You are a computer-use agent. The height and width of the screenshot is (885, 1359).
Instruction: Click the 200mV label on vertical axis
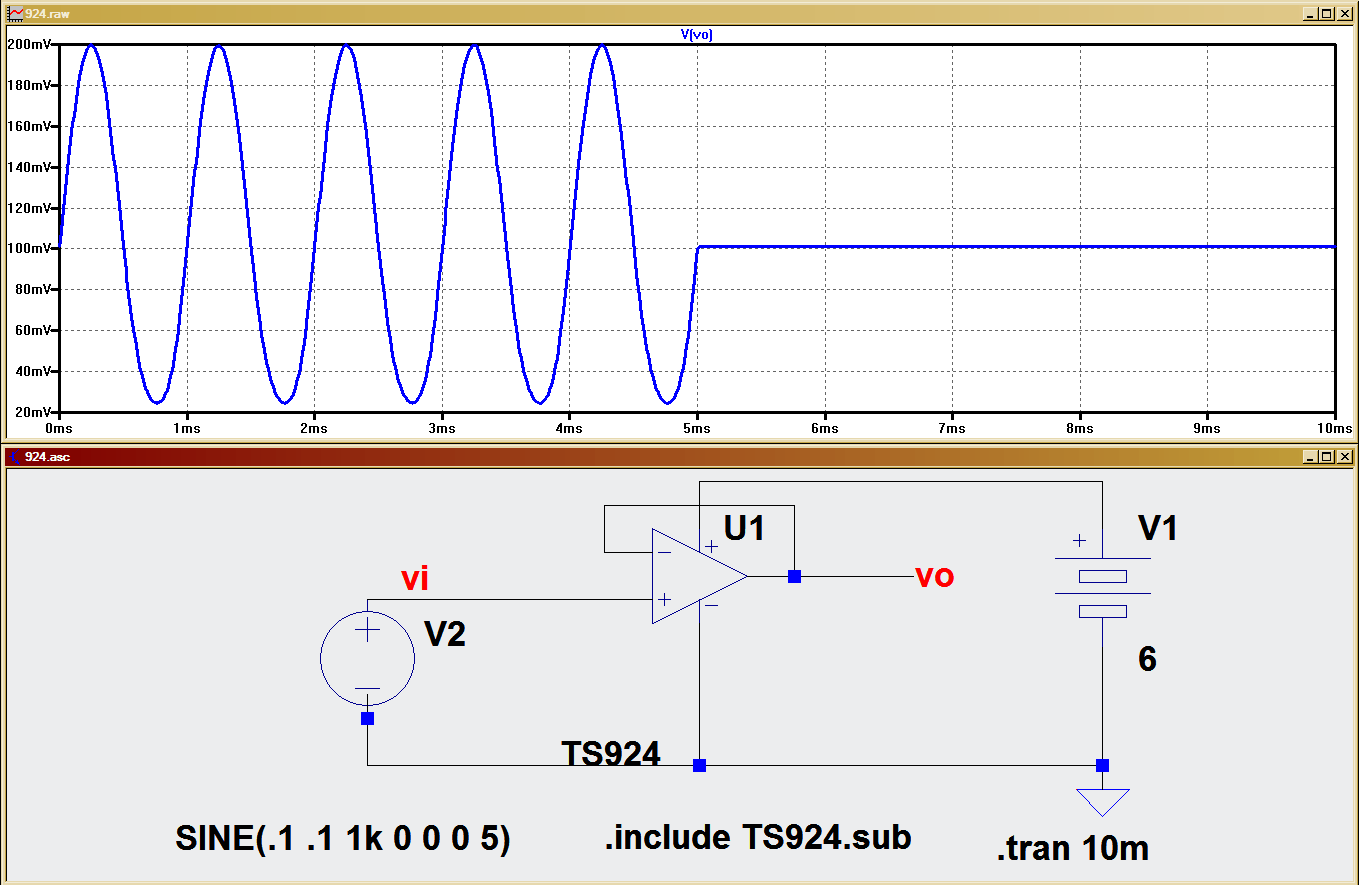pyautogui.click(x=29, y=45)
